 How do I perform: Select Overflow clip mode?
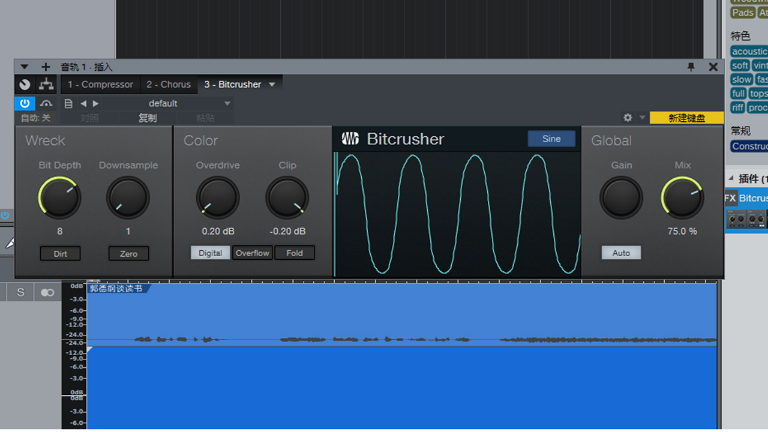[252, 253]
